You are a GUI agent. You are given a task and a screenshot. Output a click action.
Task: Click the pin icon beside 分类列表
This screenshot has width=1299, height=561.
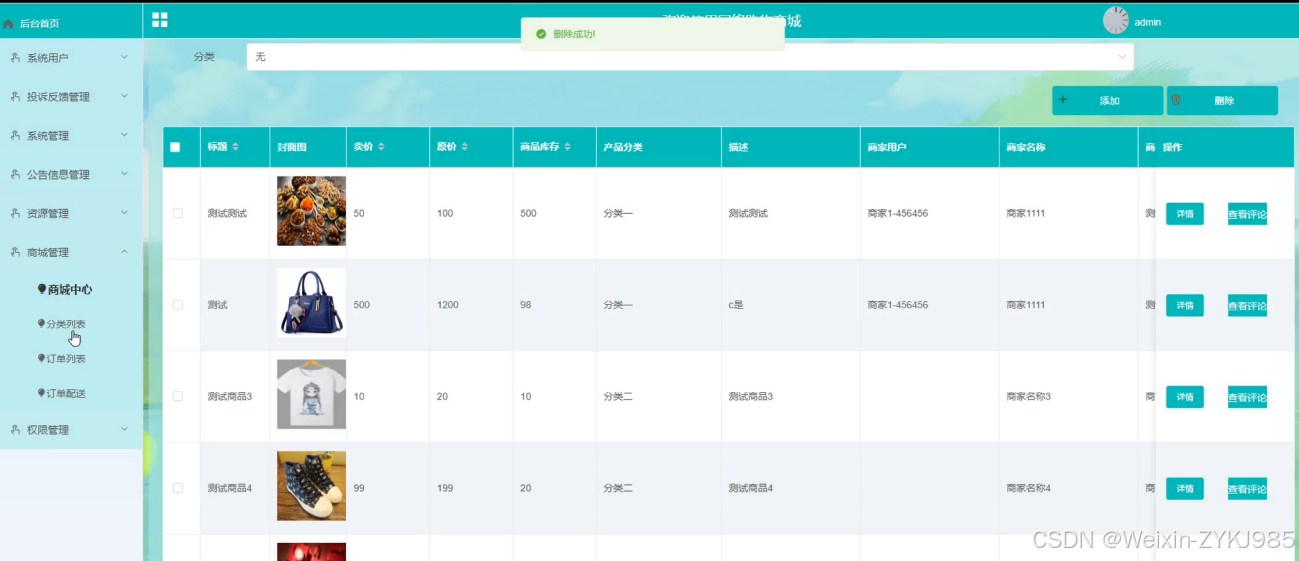coord(42,324)
